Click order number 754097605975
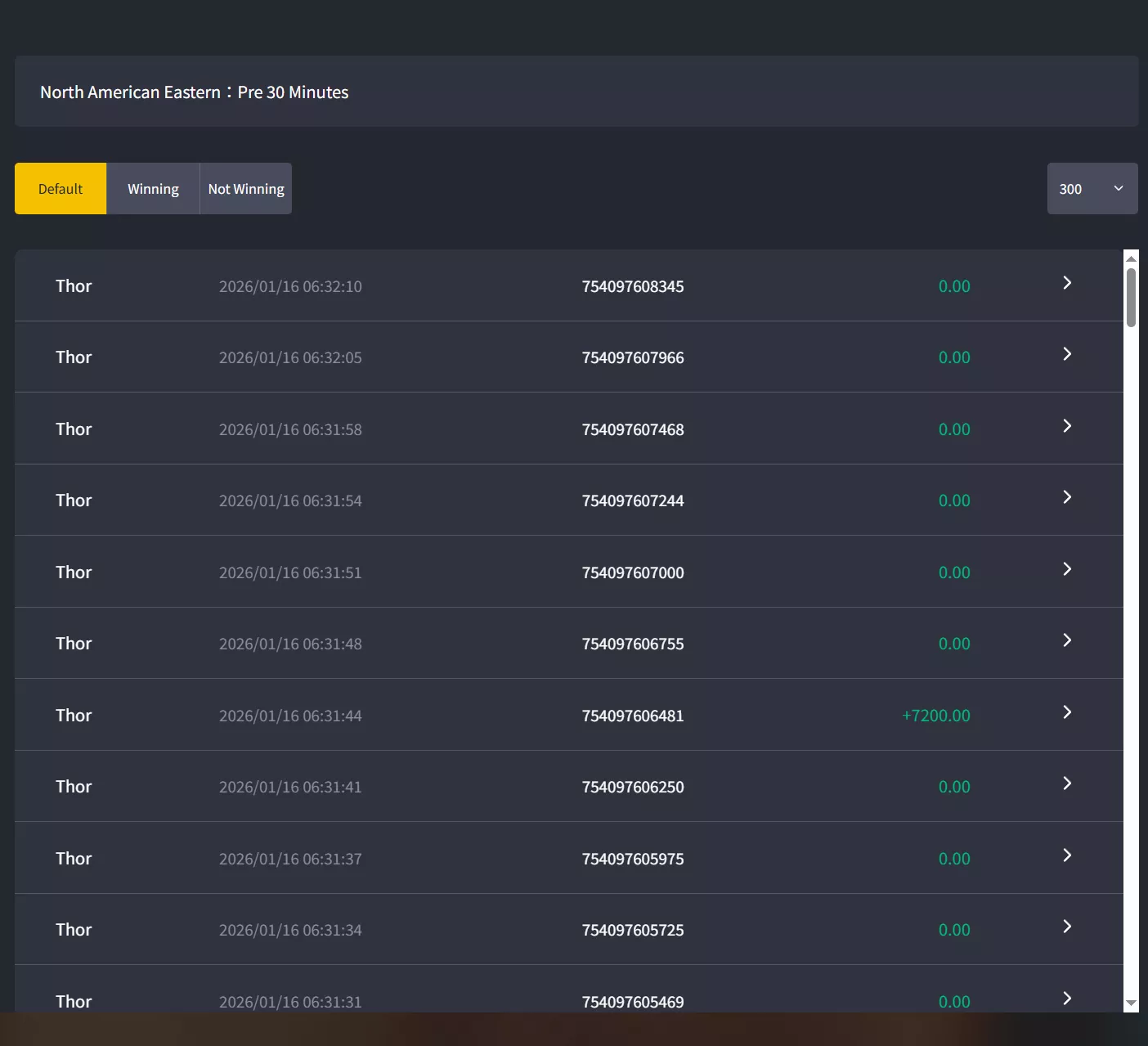This screenshot has height=1046, width=1148. coord(633,860)
